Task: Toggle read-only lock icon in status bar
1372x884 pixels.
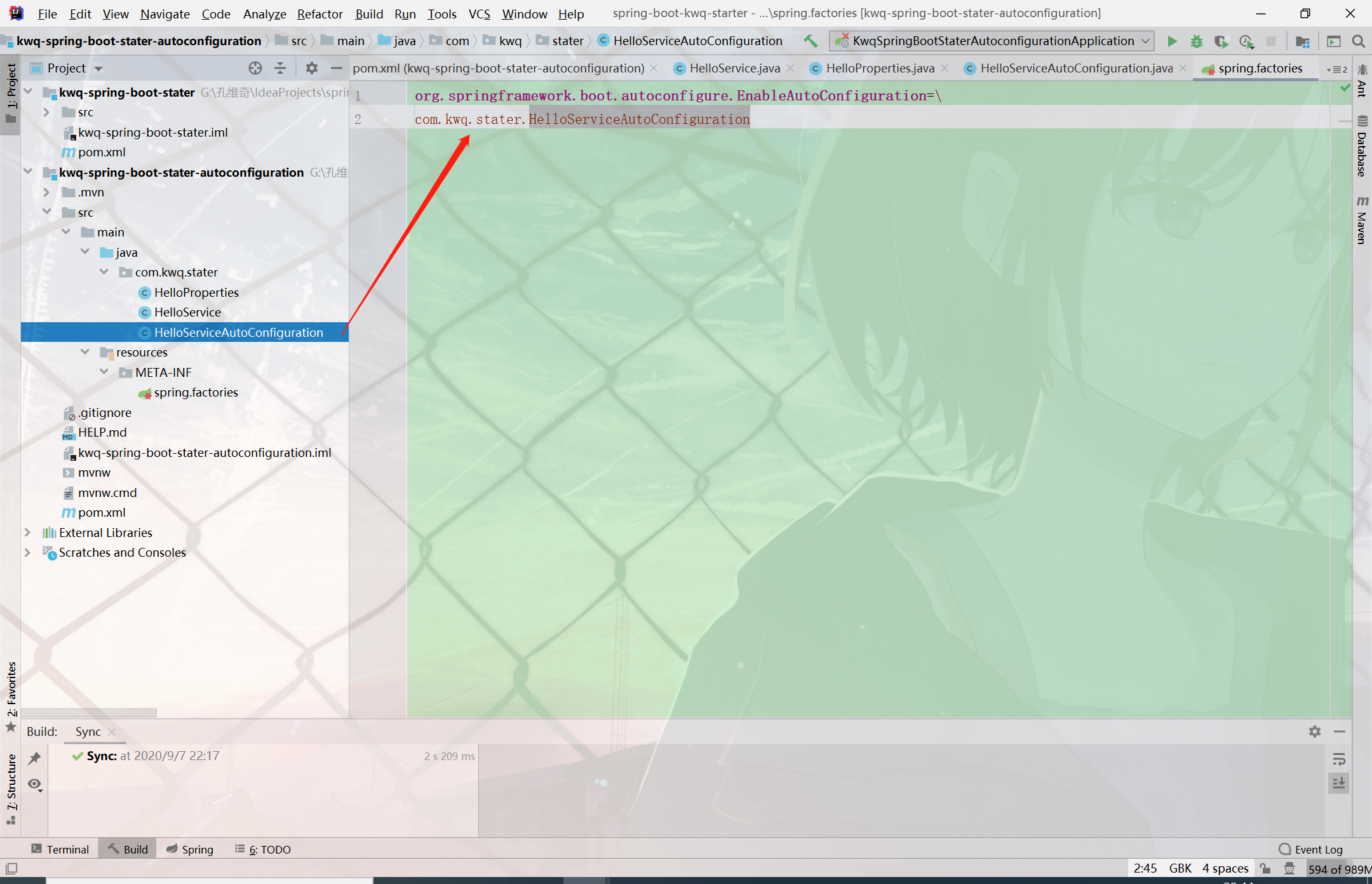Action: coord(1265,869)
